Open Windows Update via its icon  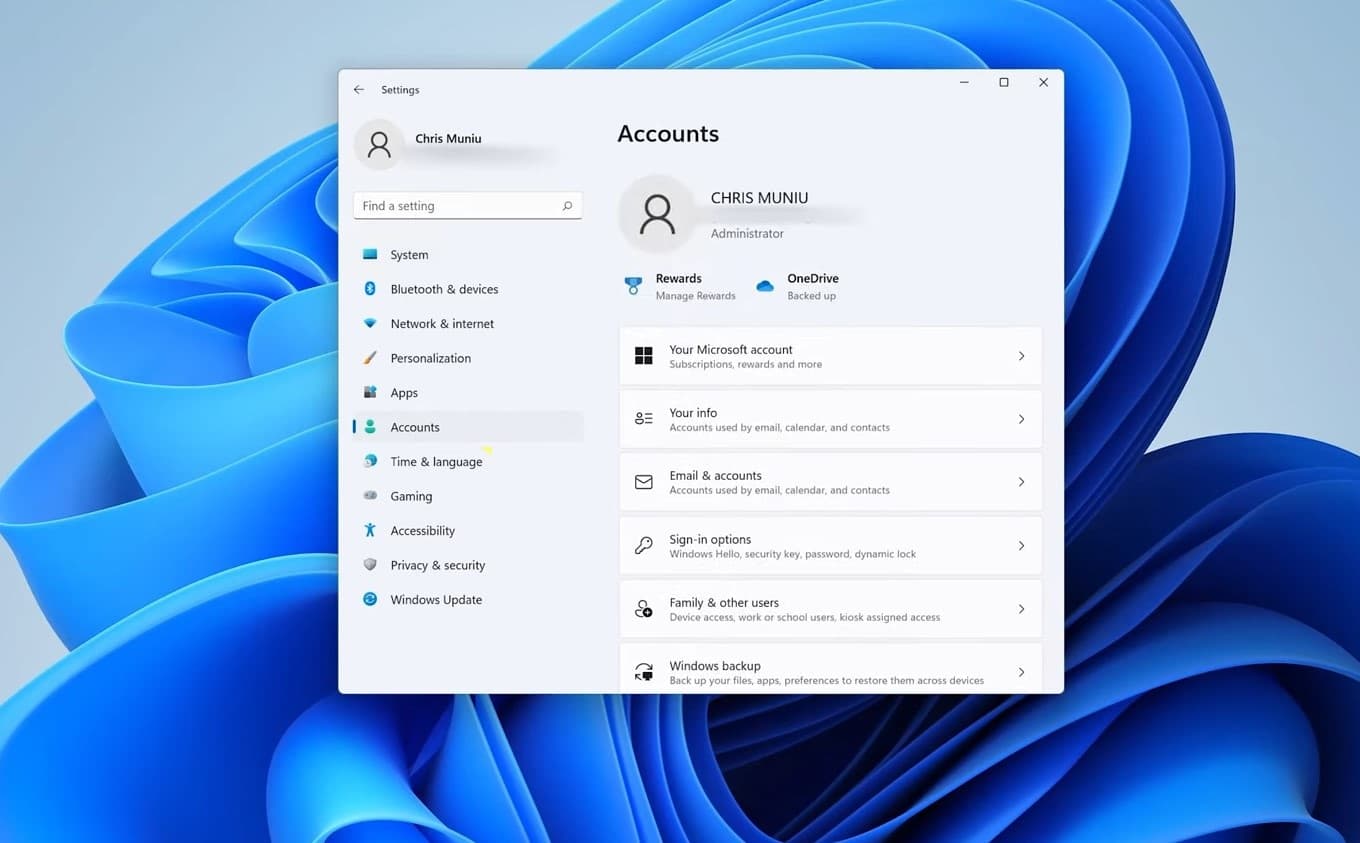pos(370,599)
